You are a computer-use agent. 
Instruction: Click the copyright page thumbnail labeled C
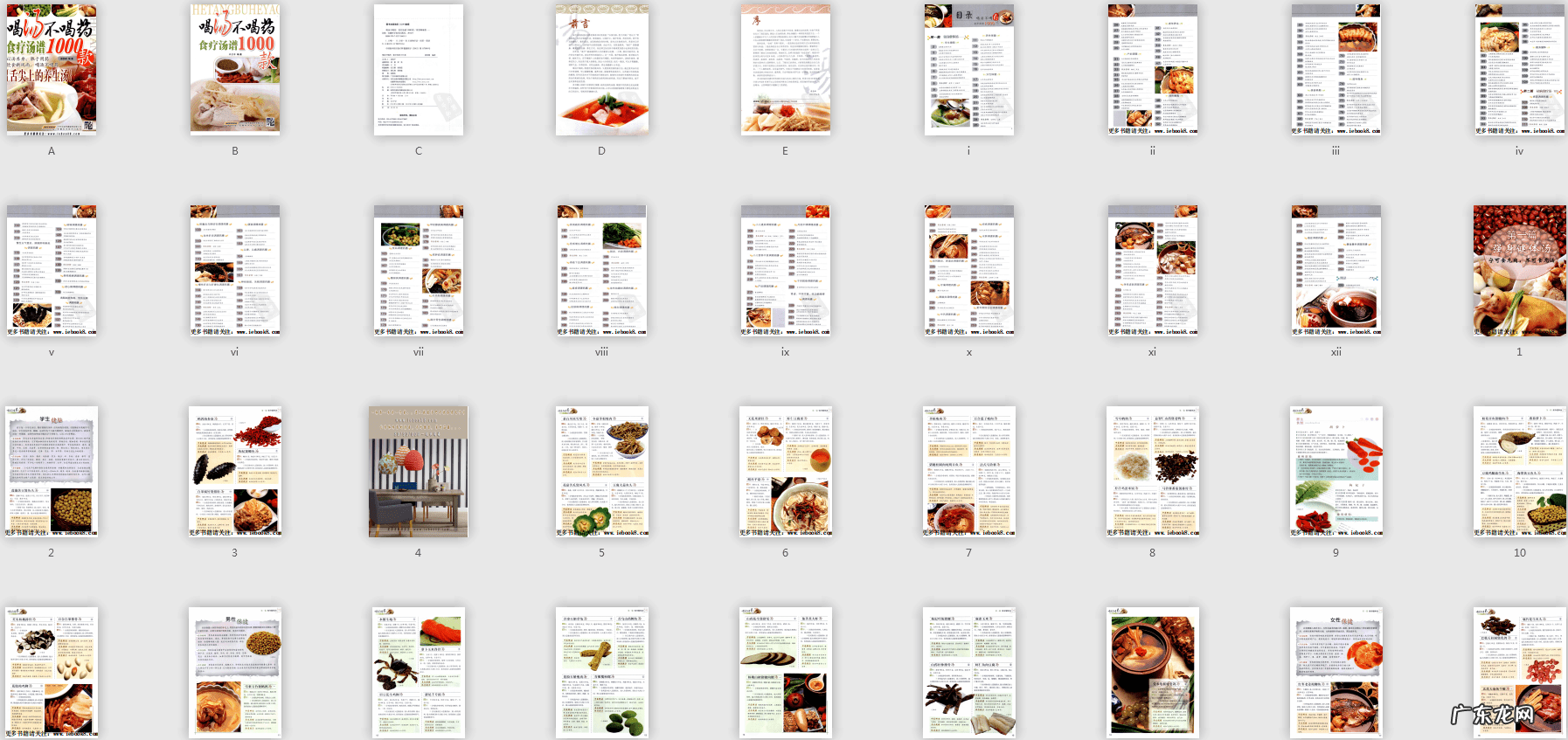pyautogui.click(x=419, y=70)
